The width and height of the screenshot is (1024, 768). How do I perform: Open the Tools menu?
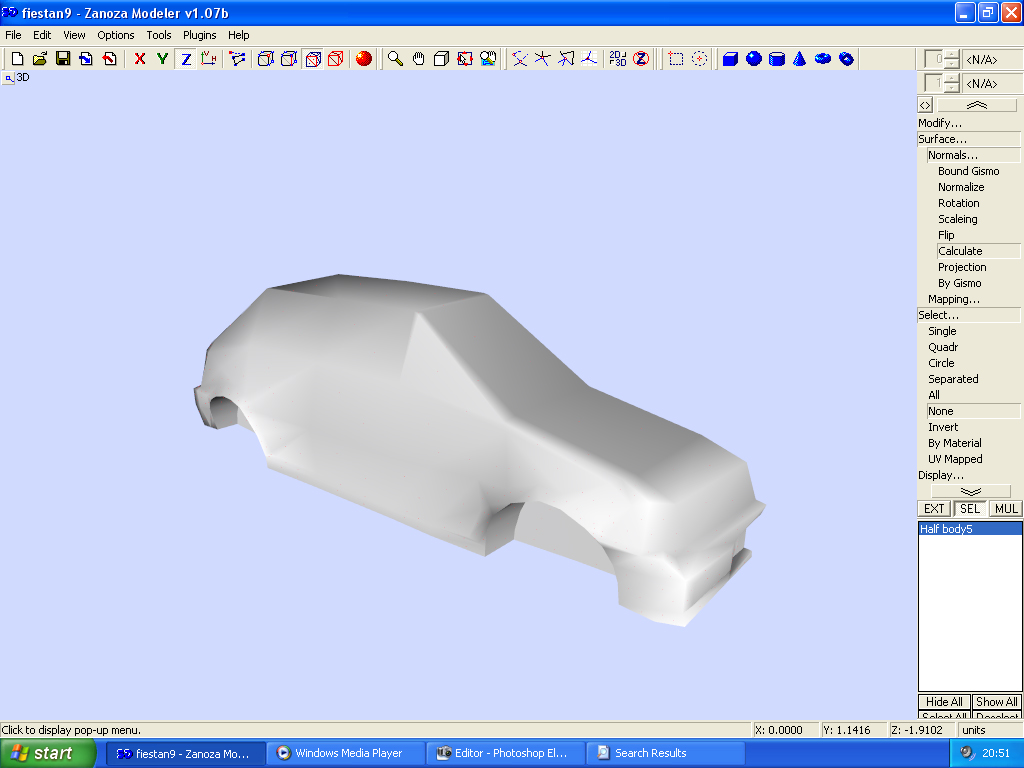[x=159, y=35]
